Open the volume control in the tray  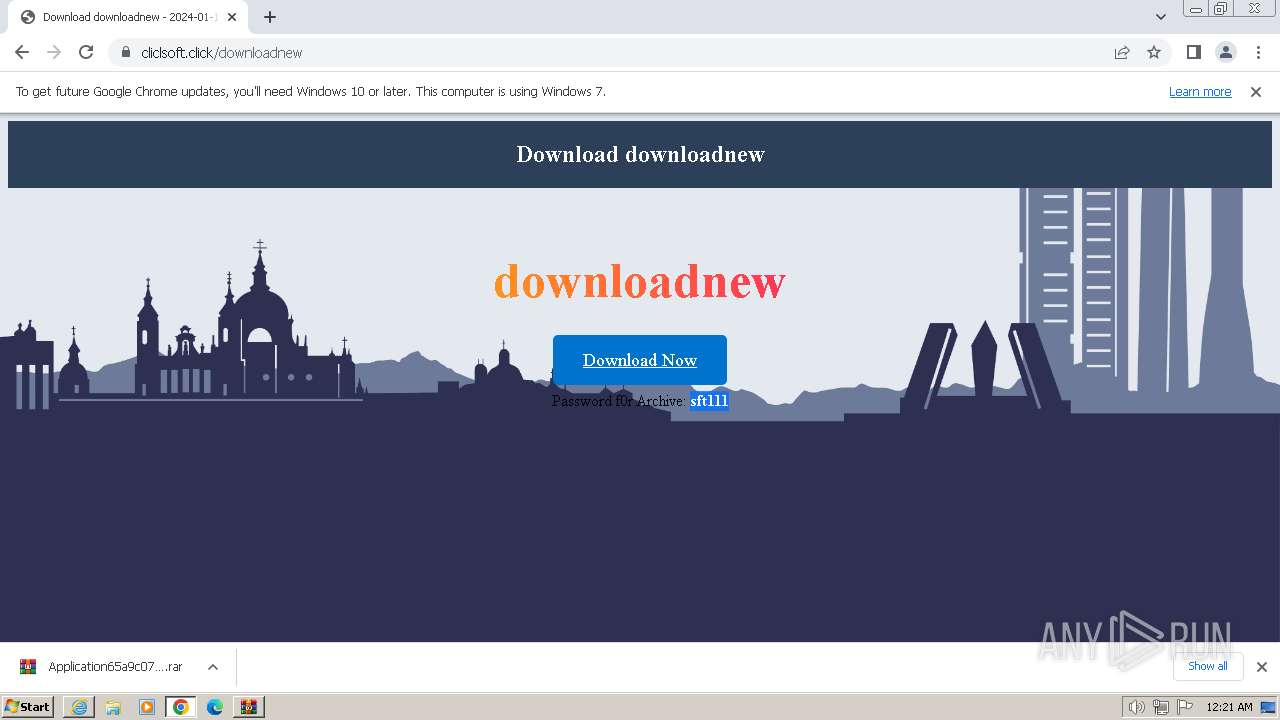[1136, 707]
